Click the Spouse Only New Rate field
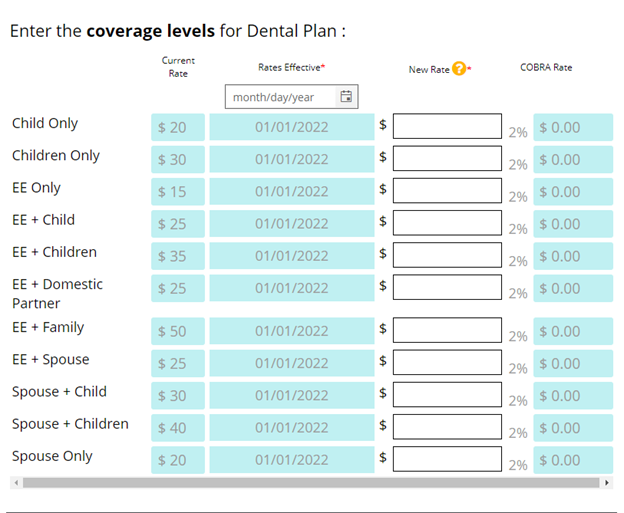624x513 pixels. pos(447,459)
